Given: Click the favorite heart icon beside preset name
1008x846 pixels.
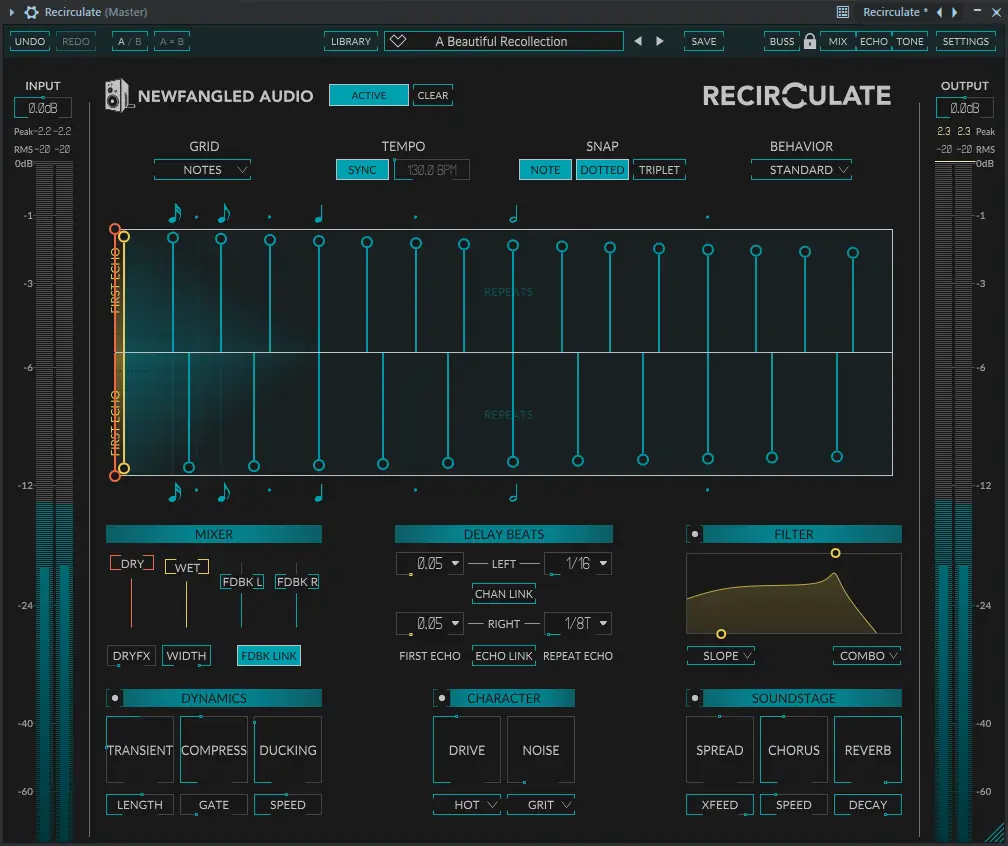Looking at the screenshot, I should click(x=398, y=41).
